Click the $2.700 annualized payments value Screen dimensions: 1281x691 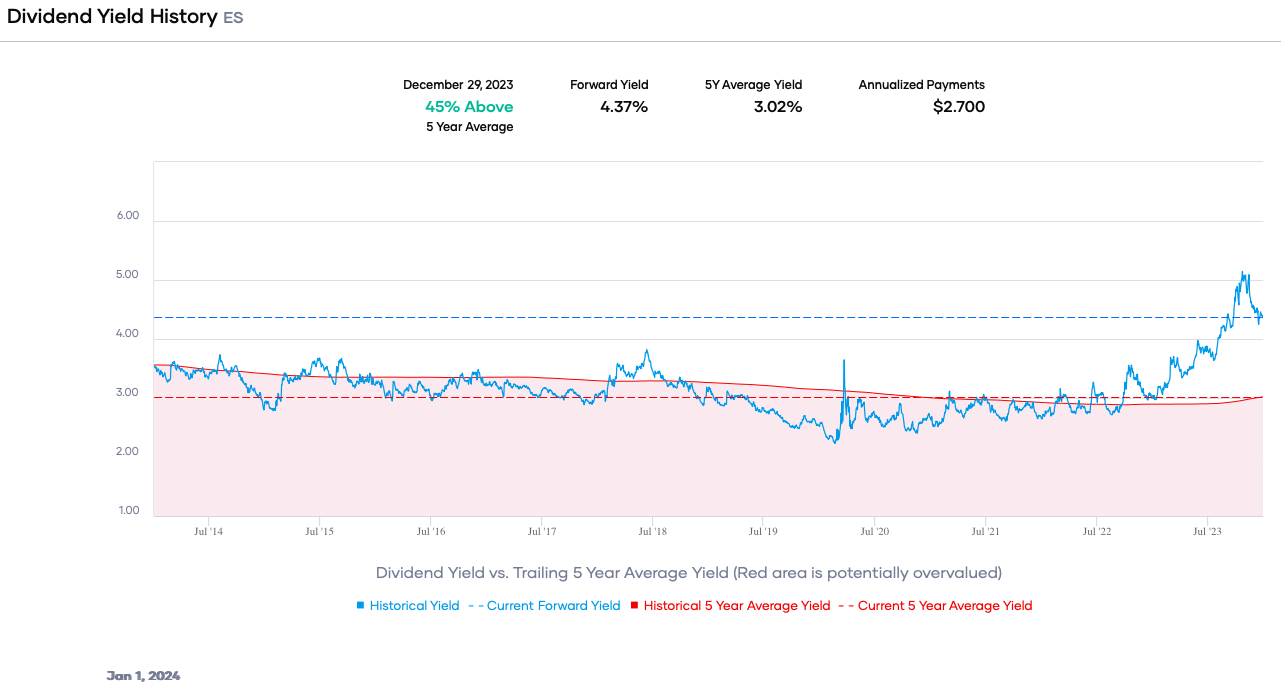pyautogui.click(x=959, y=107)
